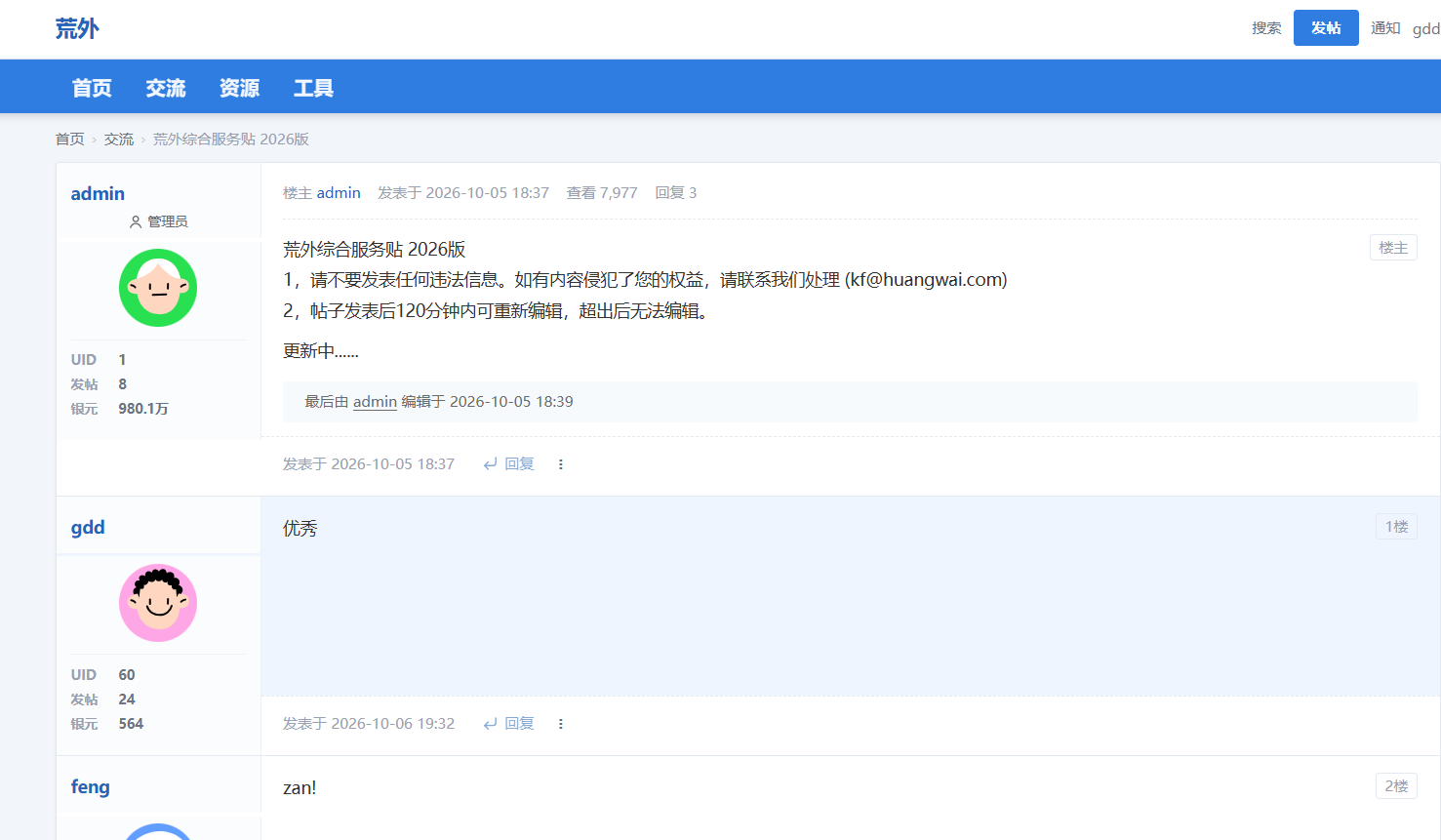
Task: Click the post title 荒外综合服务贴 2026版
Action: pos(375,250)
